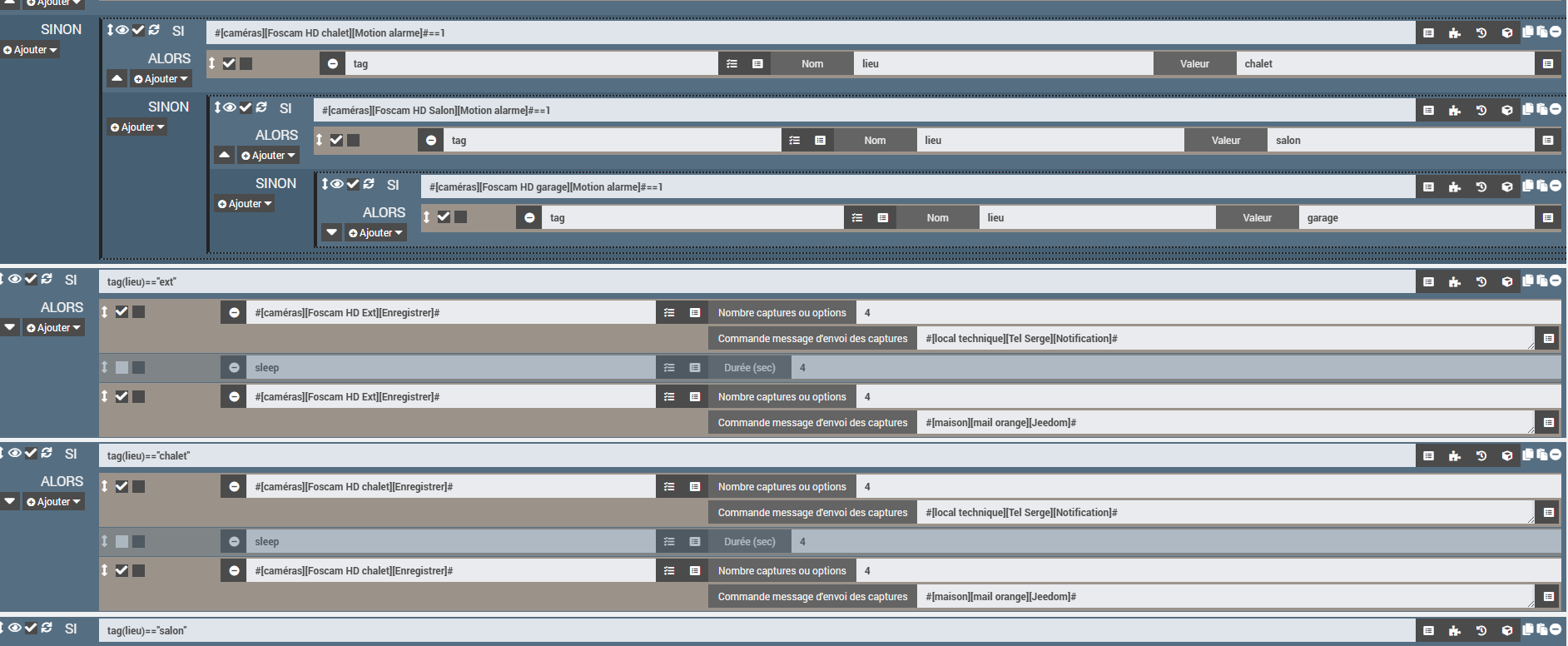Click history icon on the tag(lieu)=="ext" condition
This screenshot has height=646, width=1568.
click(1481, 282)
